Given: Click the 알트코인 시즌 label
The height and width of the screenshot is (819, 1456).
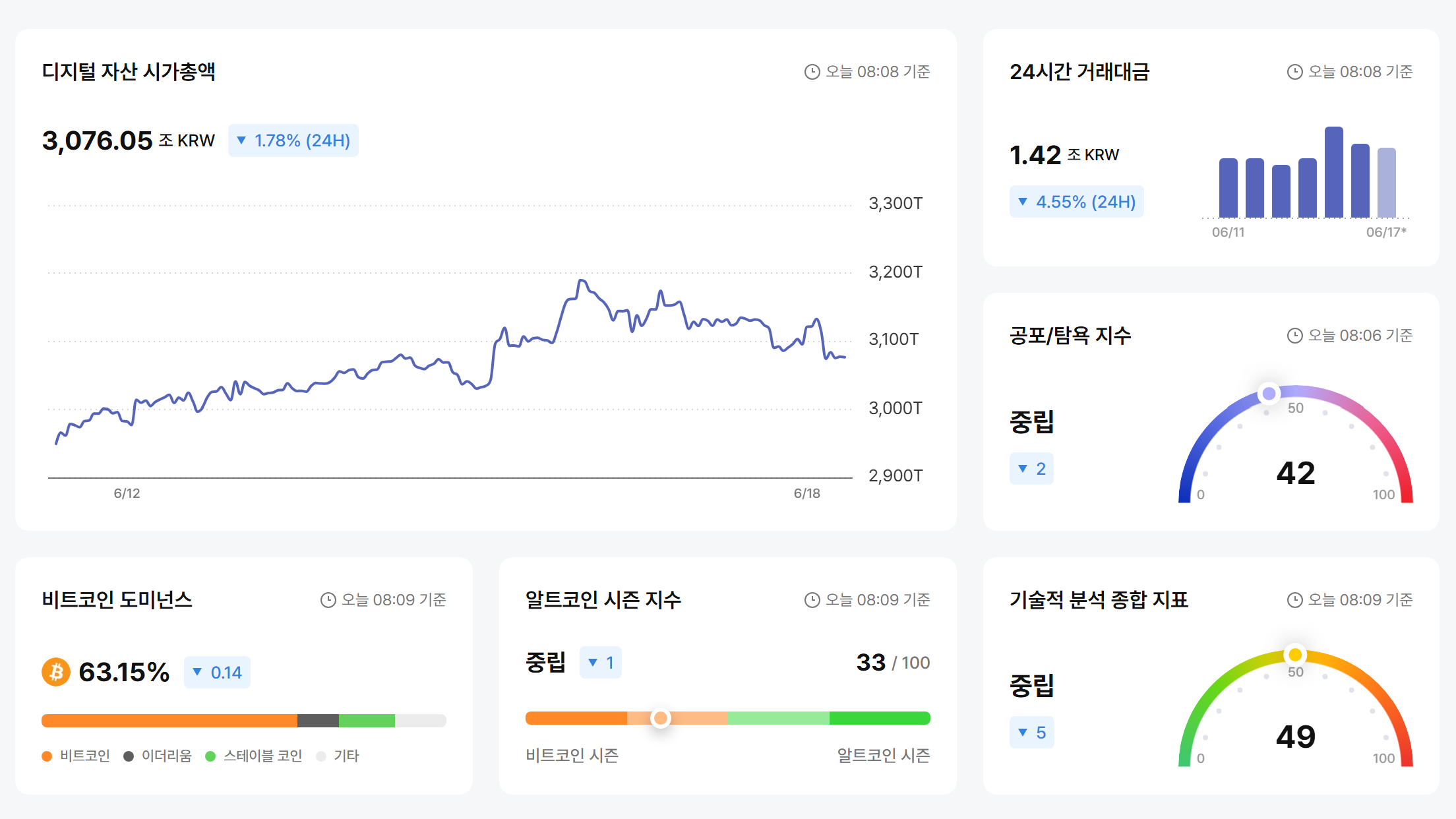Looking at the screenshot, I should (884, 755).
